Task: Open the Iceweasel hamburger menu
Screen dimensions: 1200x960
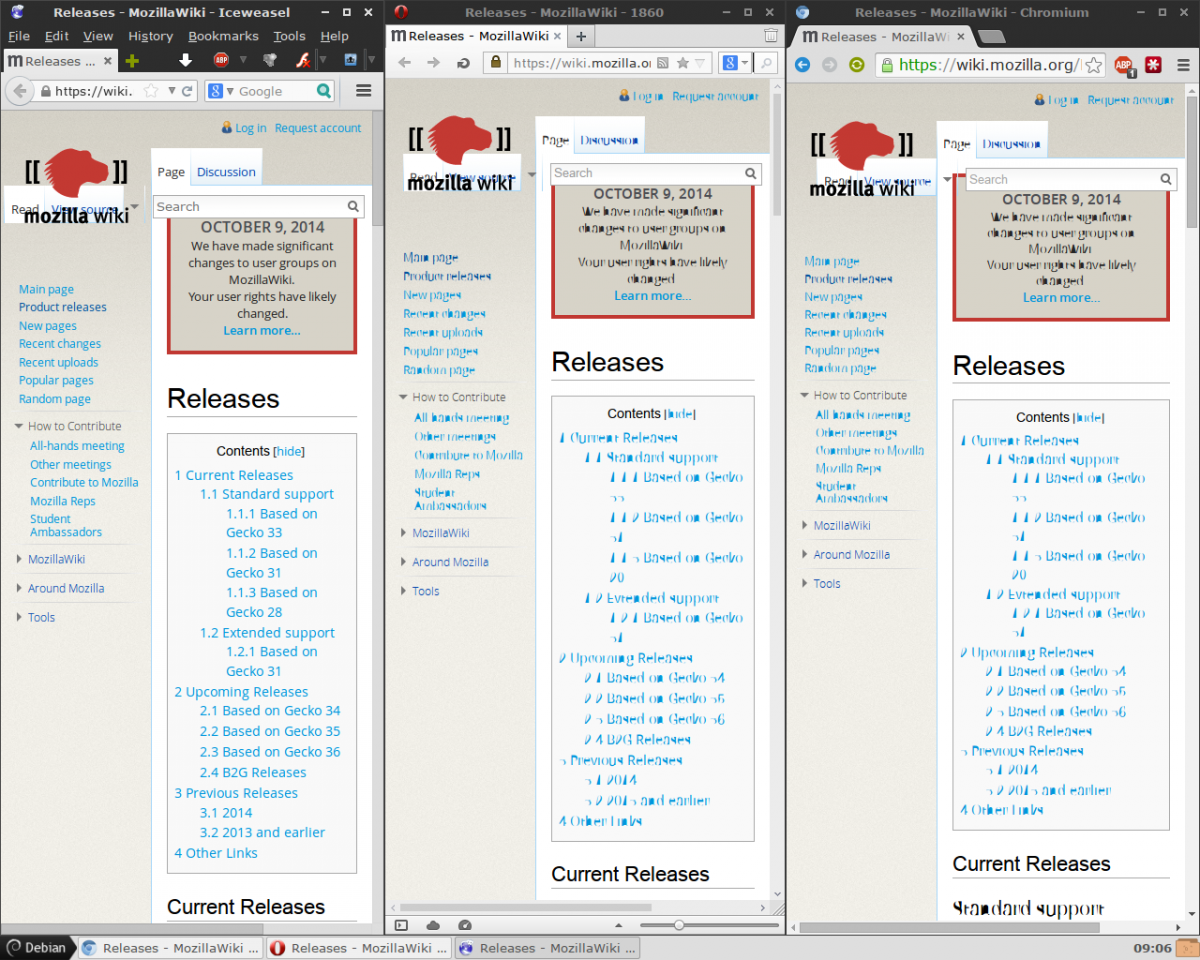Action: (x=363, y=91)
